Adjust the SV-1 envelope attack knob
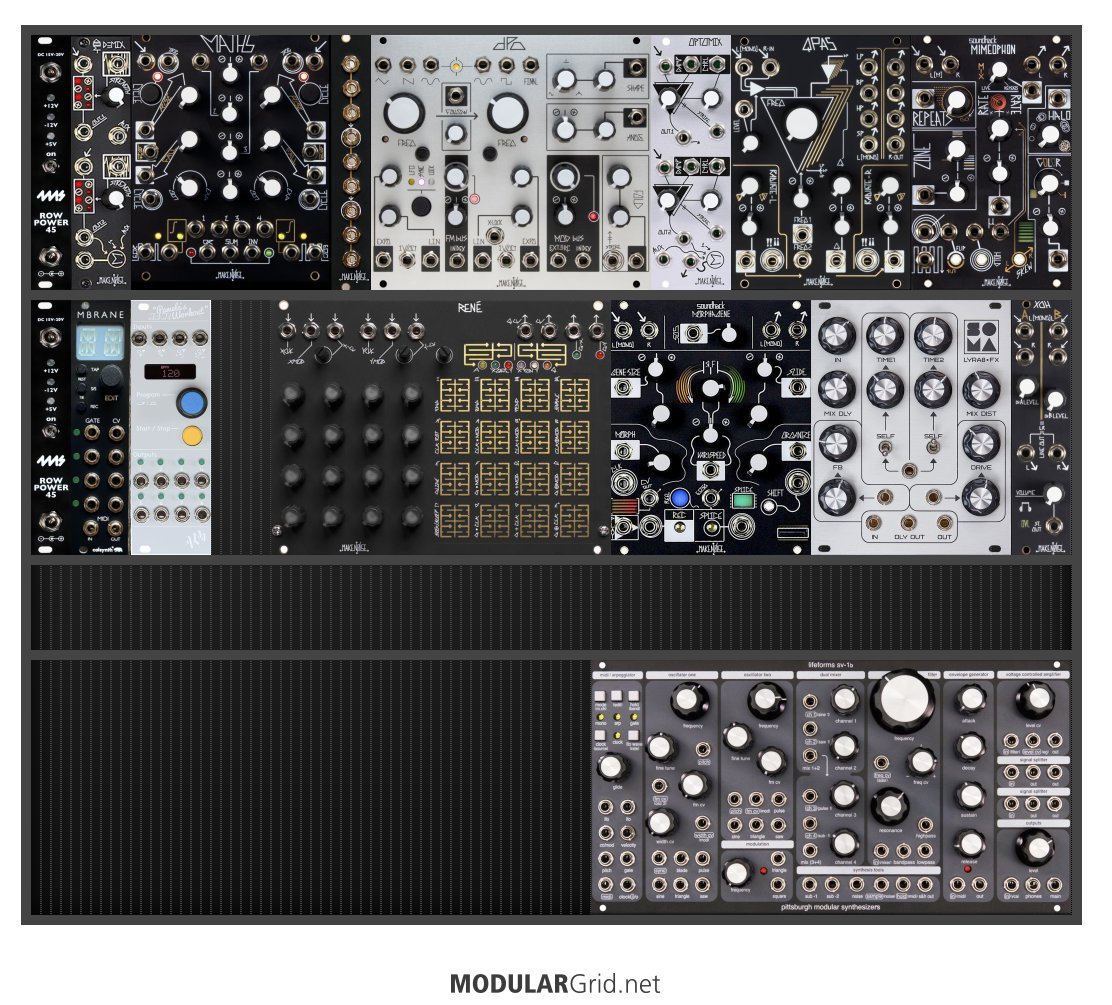The width and height of the screenshot is (1112, 1005). coord(969,699)
